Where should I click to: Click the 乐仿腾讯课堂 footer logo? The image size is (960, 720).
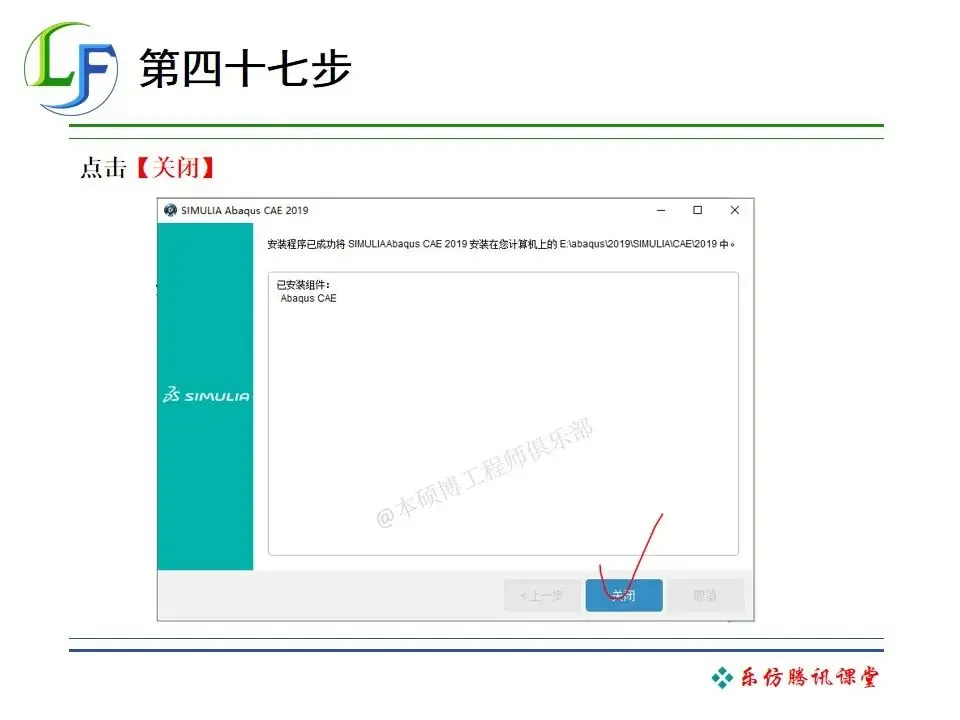[x=795, y=677]
